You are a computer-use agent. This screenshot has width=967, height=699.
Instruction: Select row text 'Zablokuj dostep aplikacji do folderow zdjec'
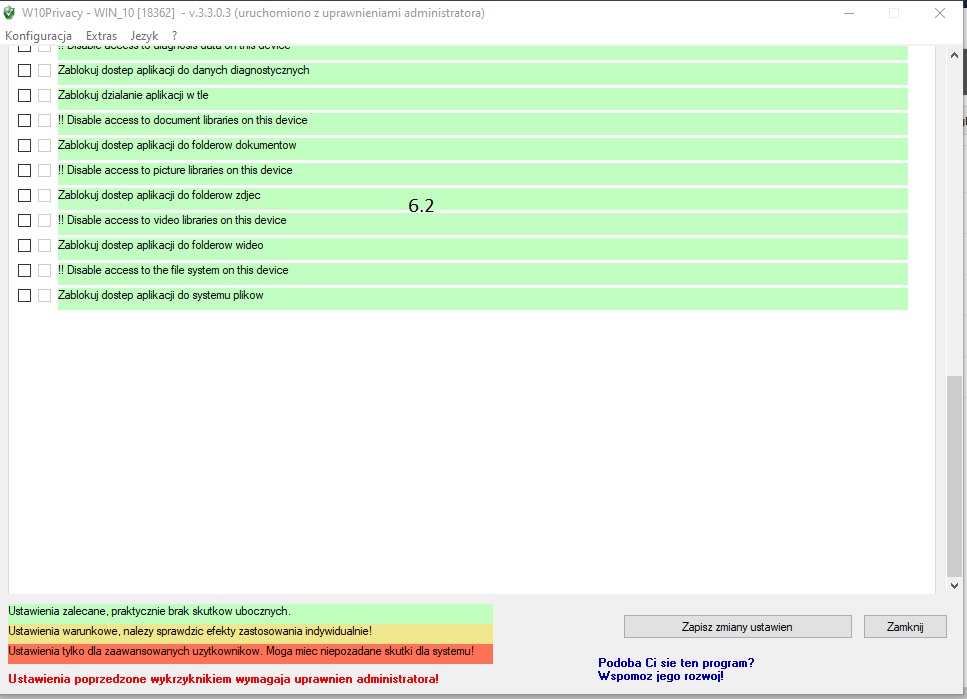(159, 195)
